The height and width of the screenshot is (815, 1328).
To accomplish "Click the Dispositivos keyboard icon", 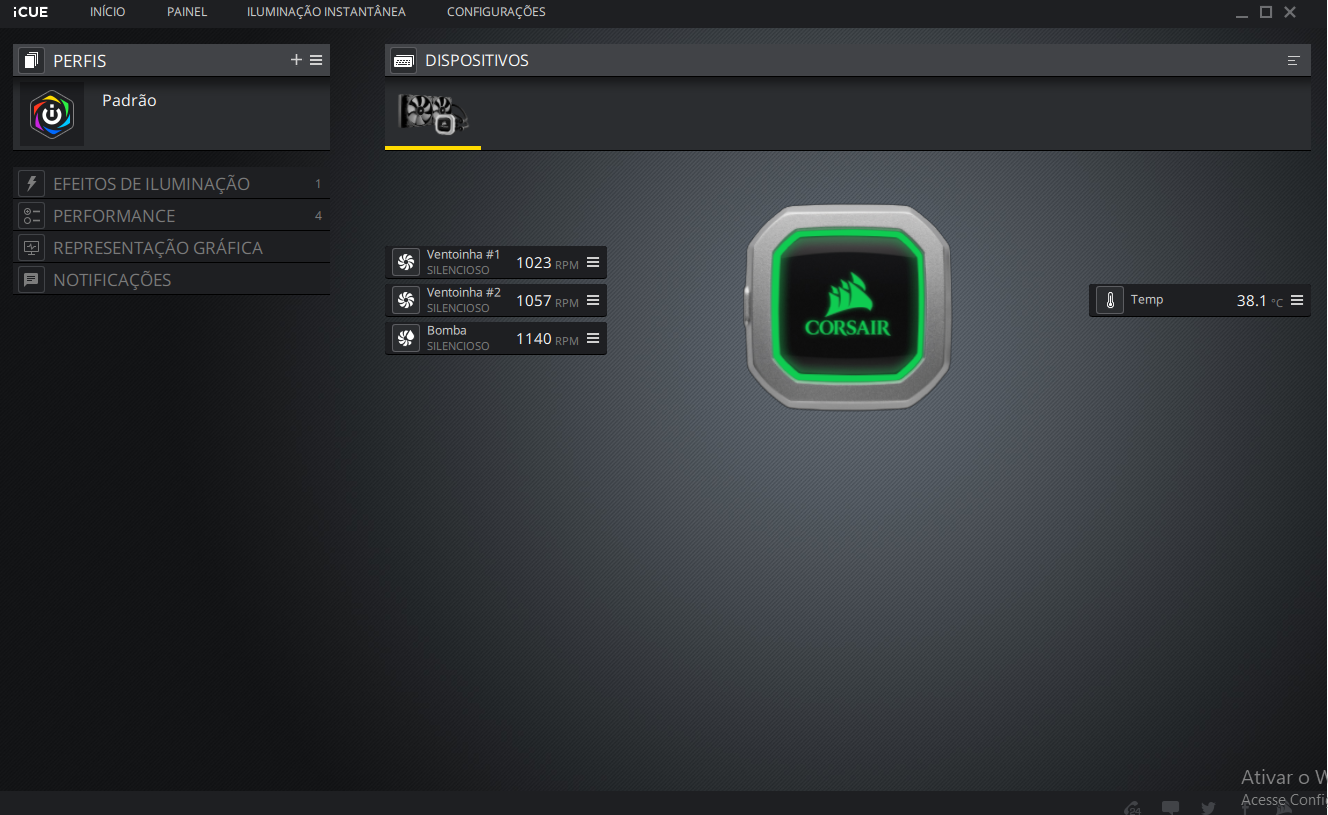I will pos(404,60).
